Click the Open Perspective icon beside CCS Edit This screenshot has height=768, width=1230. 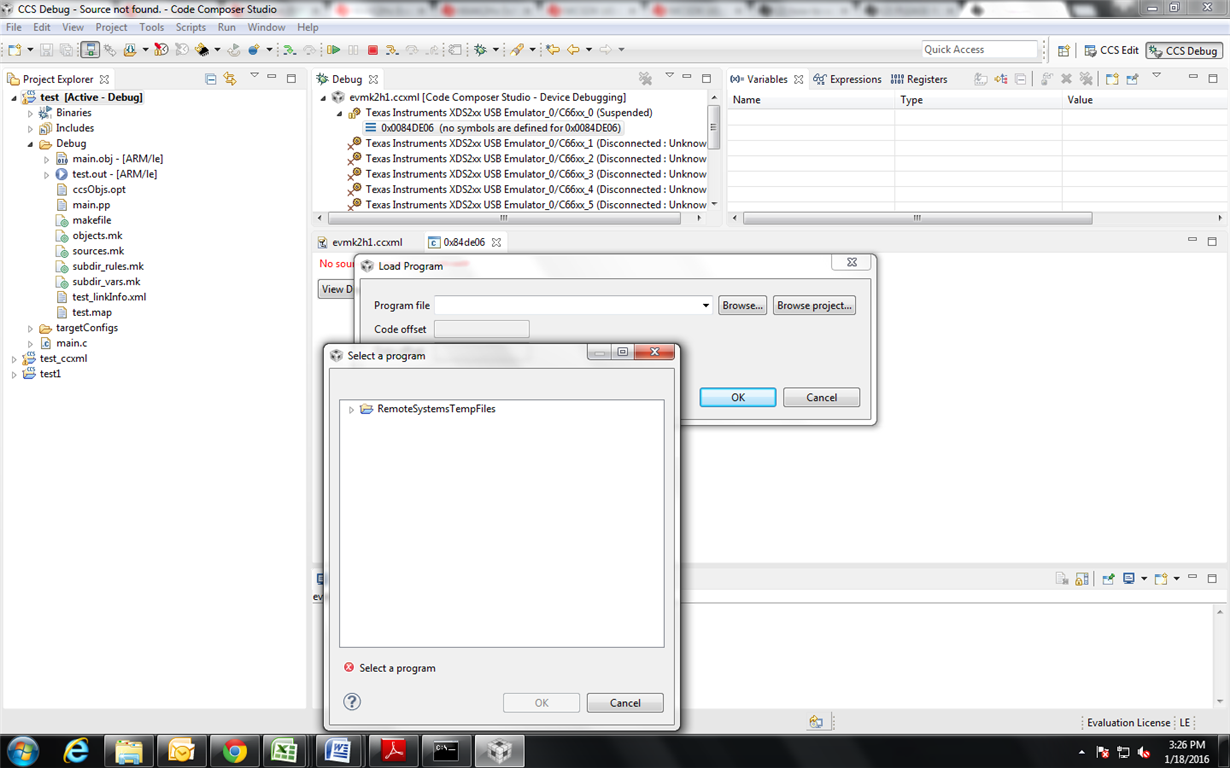click(x=1063, y=50)
